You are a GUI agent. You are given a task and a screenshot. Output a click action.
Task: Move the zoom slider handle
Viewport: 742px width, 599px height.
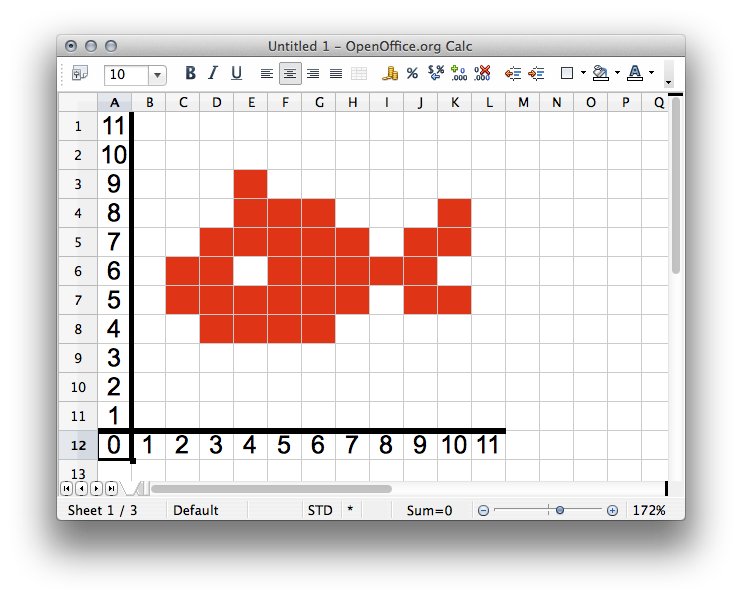click(x=560, y=511)
